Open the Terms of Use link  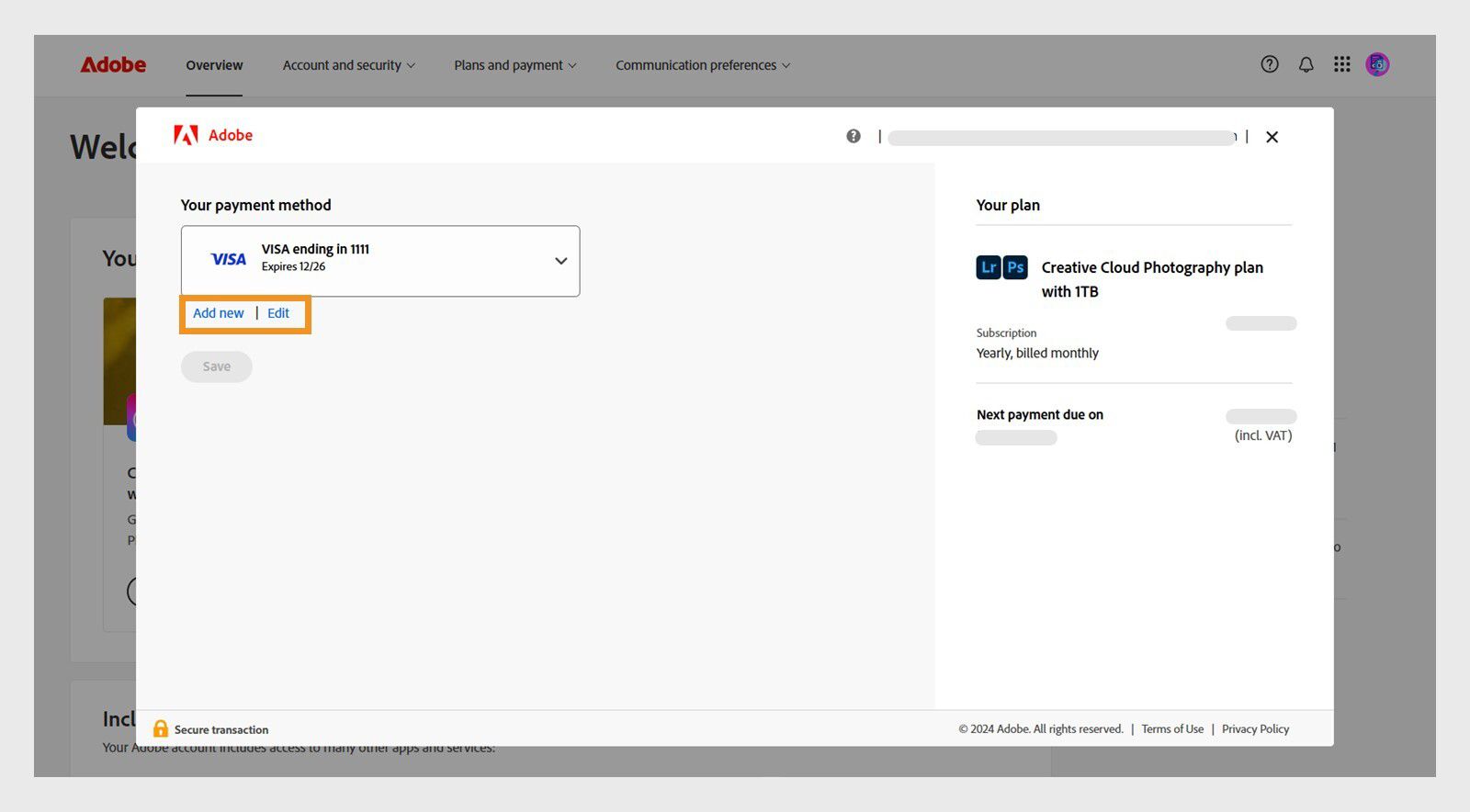pyautogui.click(x=1172, y=729)
